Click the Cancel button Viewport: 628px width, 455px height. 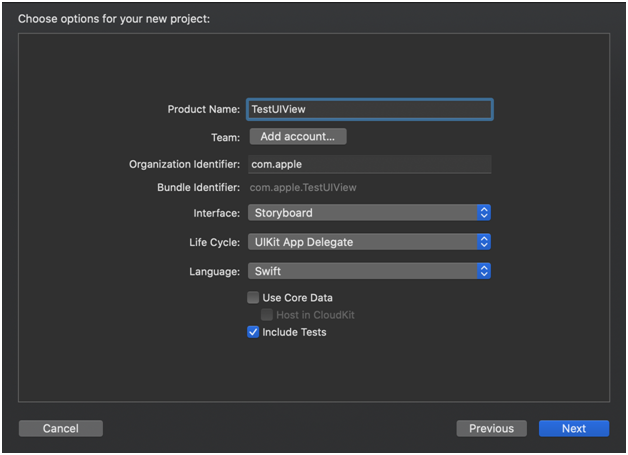61,429
